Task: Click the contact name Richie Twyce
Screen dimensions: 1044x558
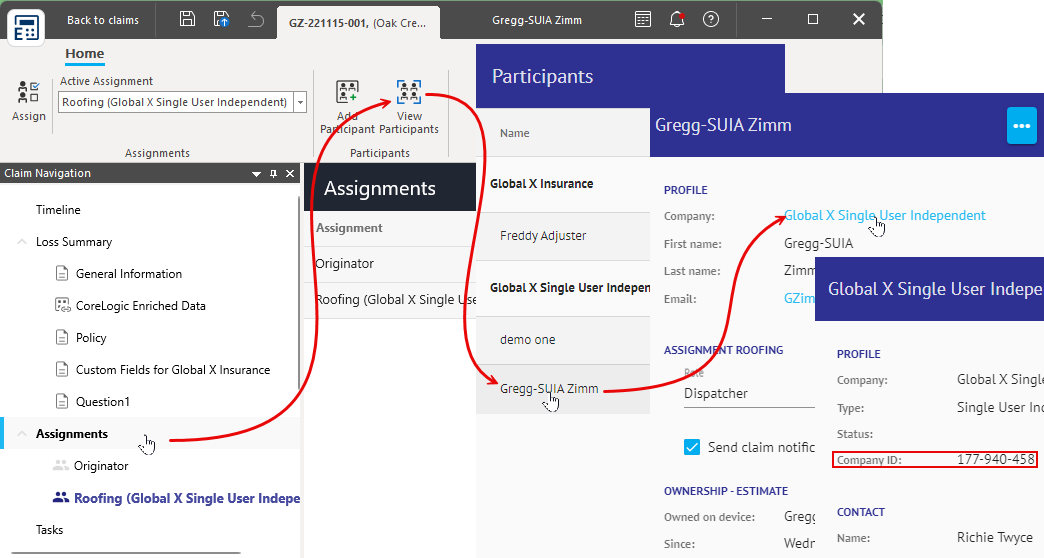Action: pyautogui.click(x=995, y=537)
